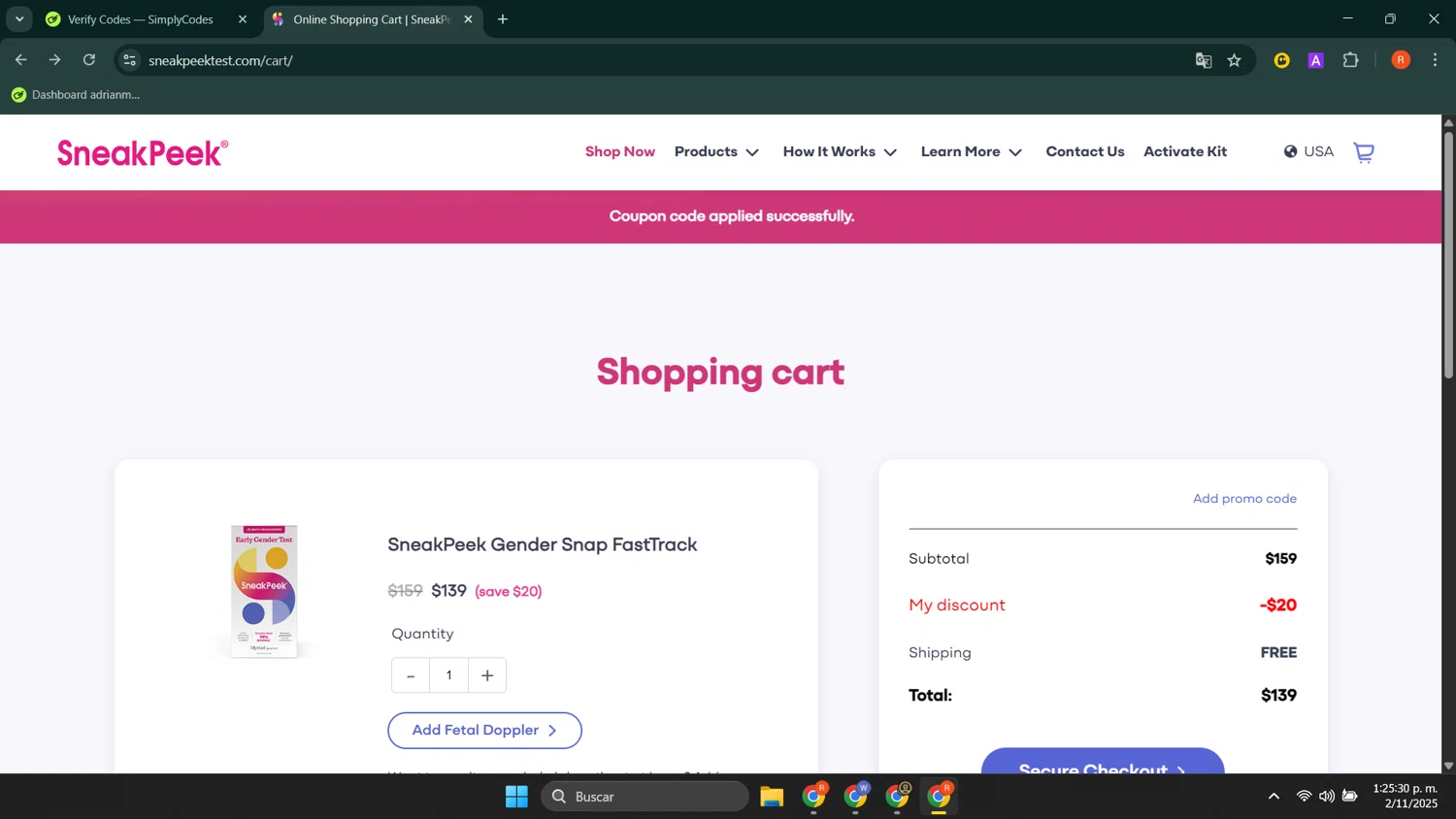Open File Explorer from taskbar
This screenshot has height=819, width=1456.
(772, 797)
